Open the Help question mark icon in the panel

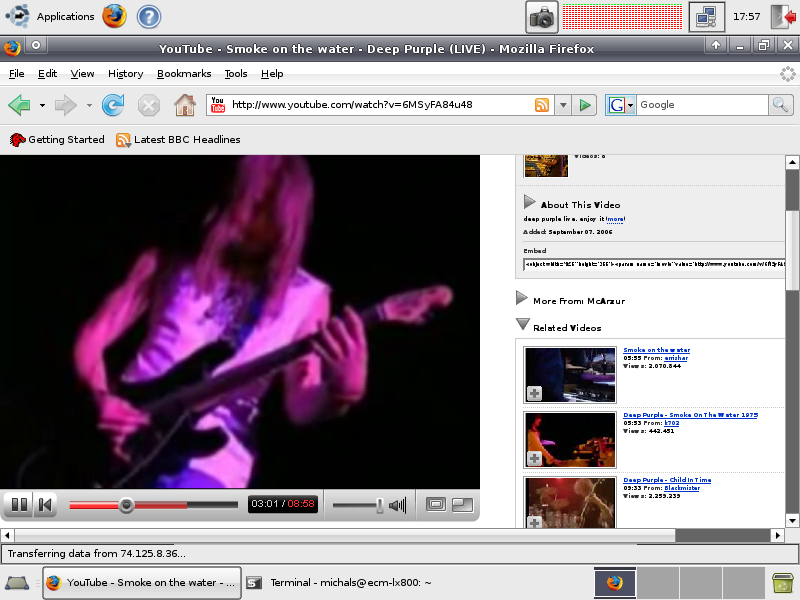pos(149,16)
